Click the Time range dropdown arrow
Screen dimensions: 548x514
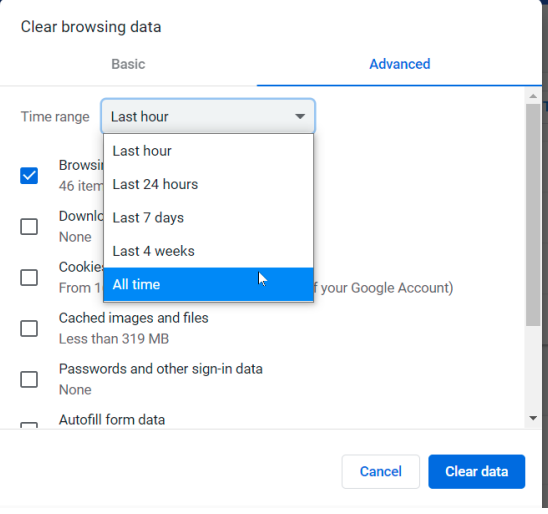[300, 116]
